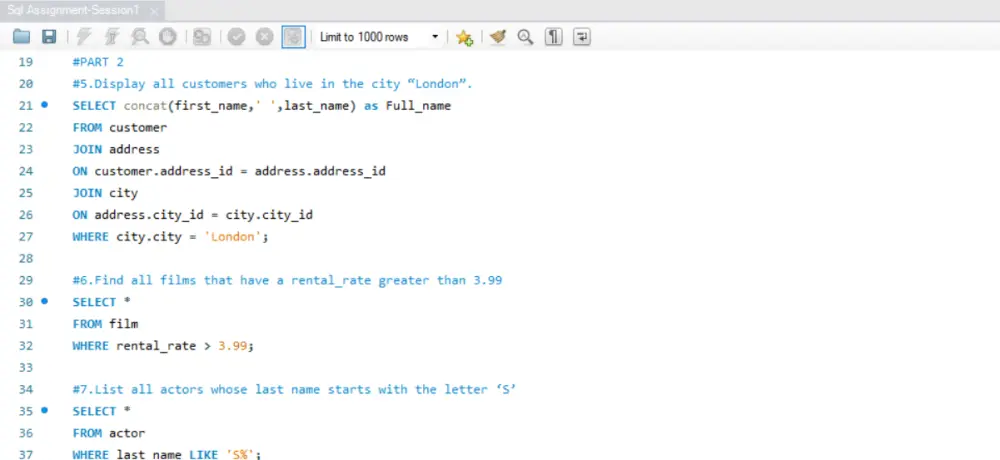1000x460 pixels.
Task: Click line number 33 in the gutter
Action: [26, 367]
